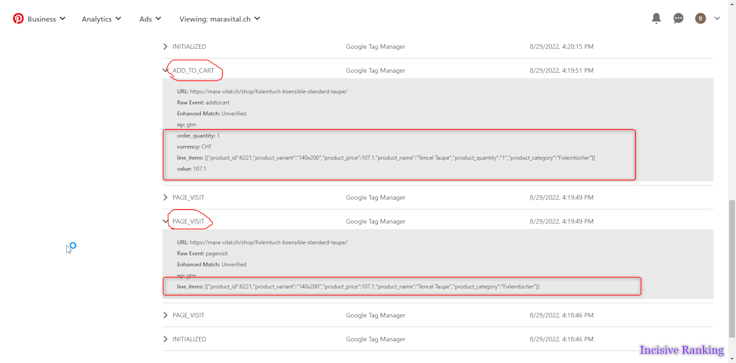Open the Viewing: maravital.ch account switcher
This screenshot has height=363, width=736.
[220, 19]
